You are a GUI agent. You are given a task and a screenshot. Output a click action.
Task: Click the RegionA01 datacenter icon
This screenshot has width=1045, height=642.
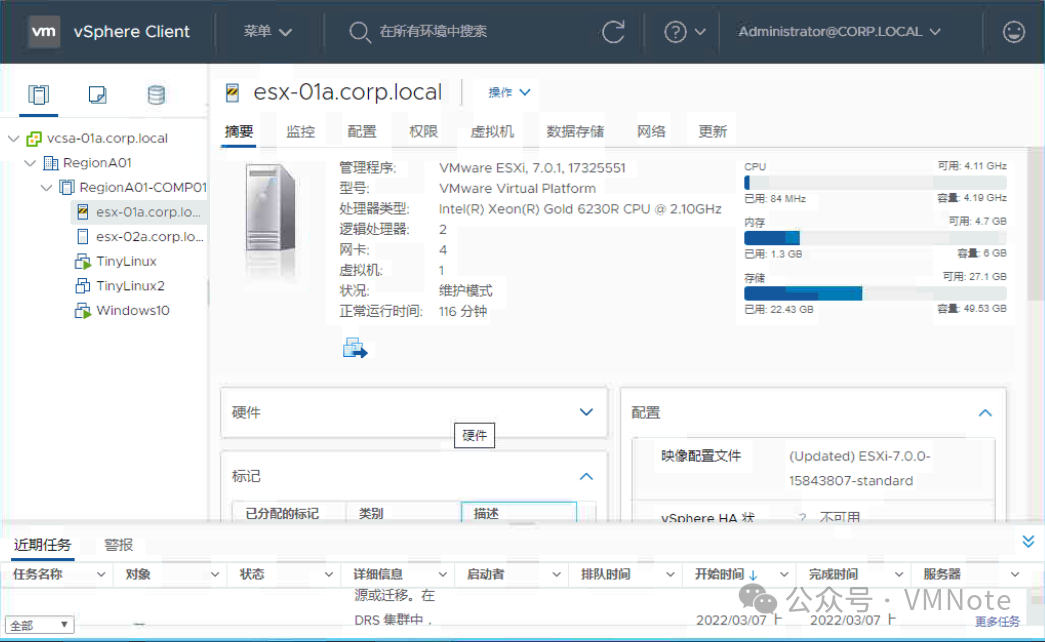click(x=51, y=163)
